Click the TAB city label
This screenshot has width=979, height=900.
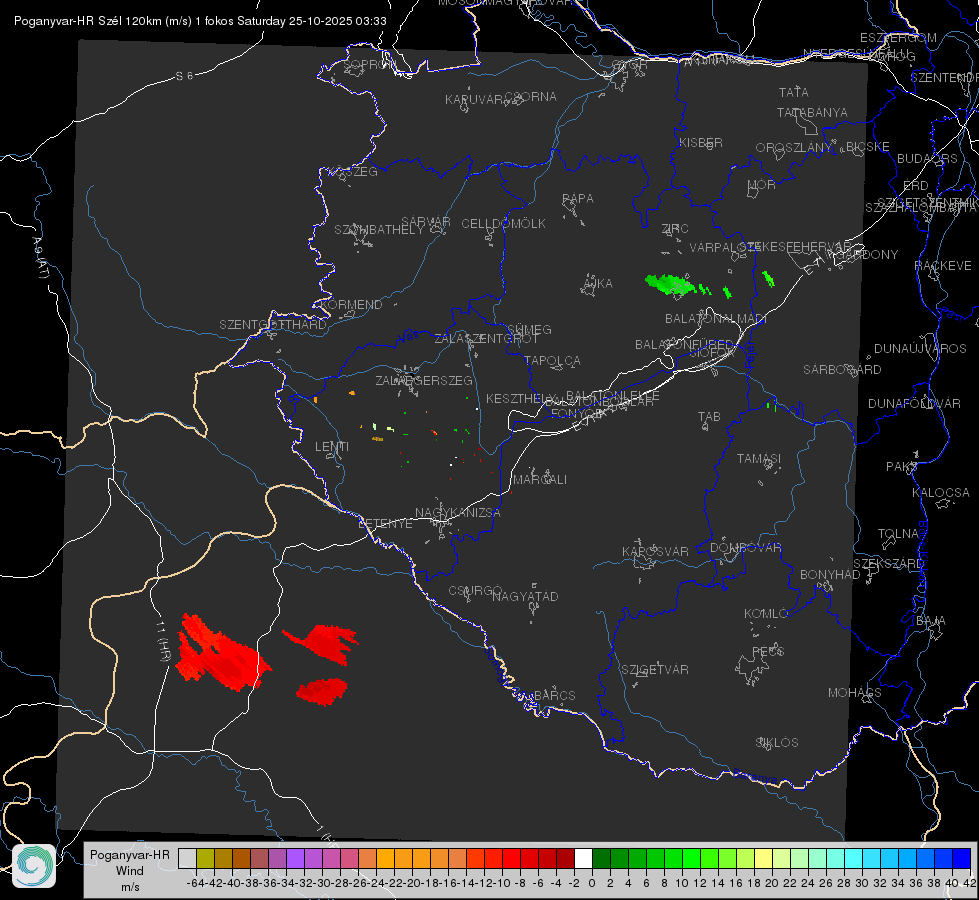tap(709, 417)
